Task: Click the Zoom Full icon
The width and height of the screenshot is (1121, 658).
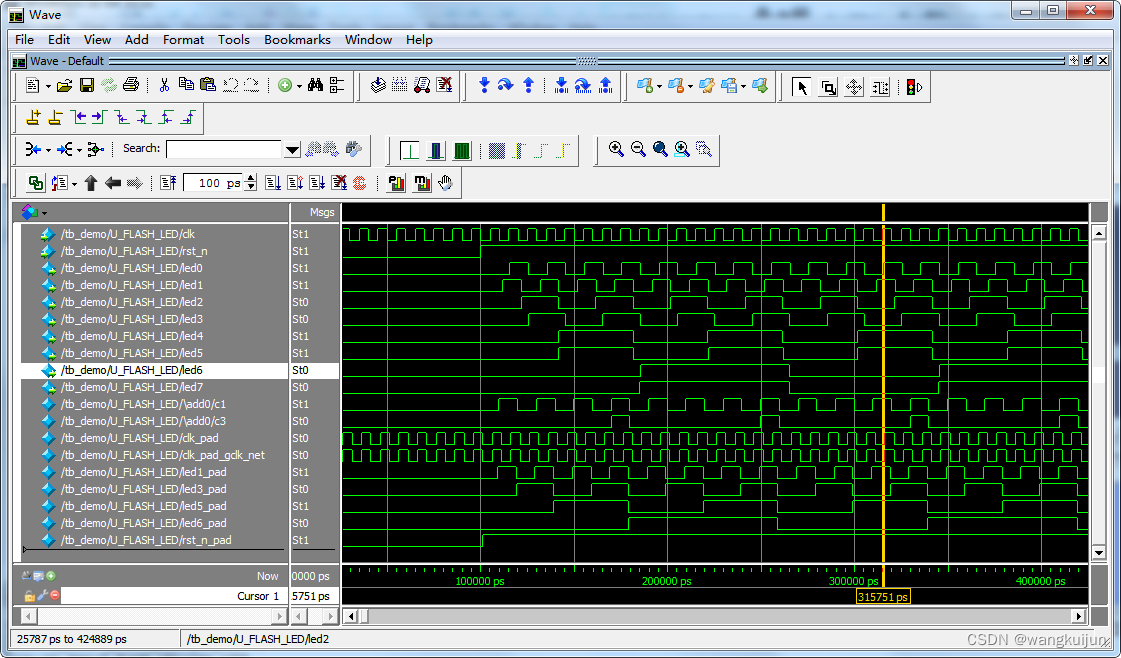Action: tap(659, 149)
